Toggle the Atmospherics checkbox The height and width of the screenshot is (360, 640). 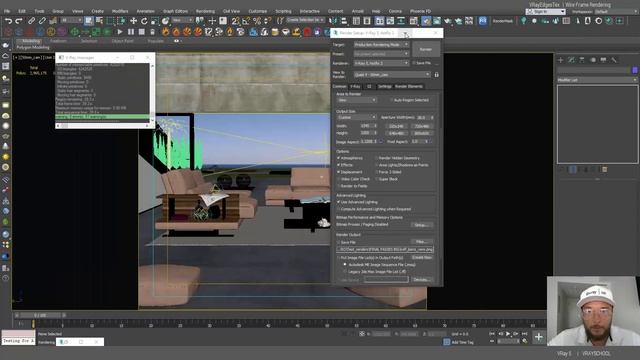[338, 158]
